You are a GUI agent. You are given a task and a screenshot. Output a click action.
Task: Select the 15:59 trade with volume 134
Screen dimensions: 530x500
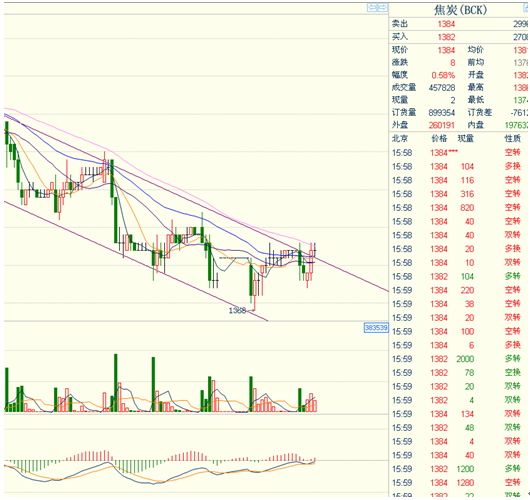tap(458, 414)
